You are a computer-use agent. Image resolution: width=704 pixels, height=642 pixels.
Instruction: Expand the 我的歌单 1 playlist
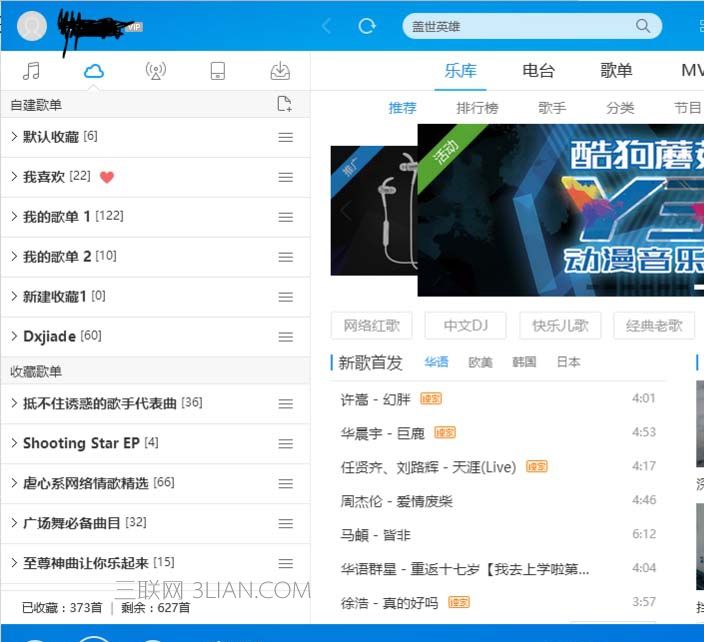[x=14, y=216]
